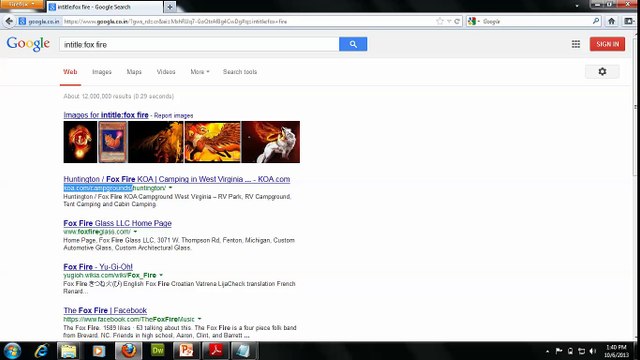The image size is (640, 360).
Task: Click the Windows Start button
Action: pyautogui.click(x=12, y=351)
